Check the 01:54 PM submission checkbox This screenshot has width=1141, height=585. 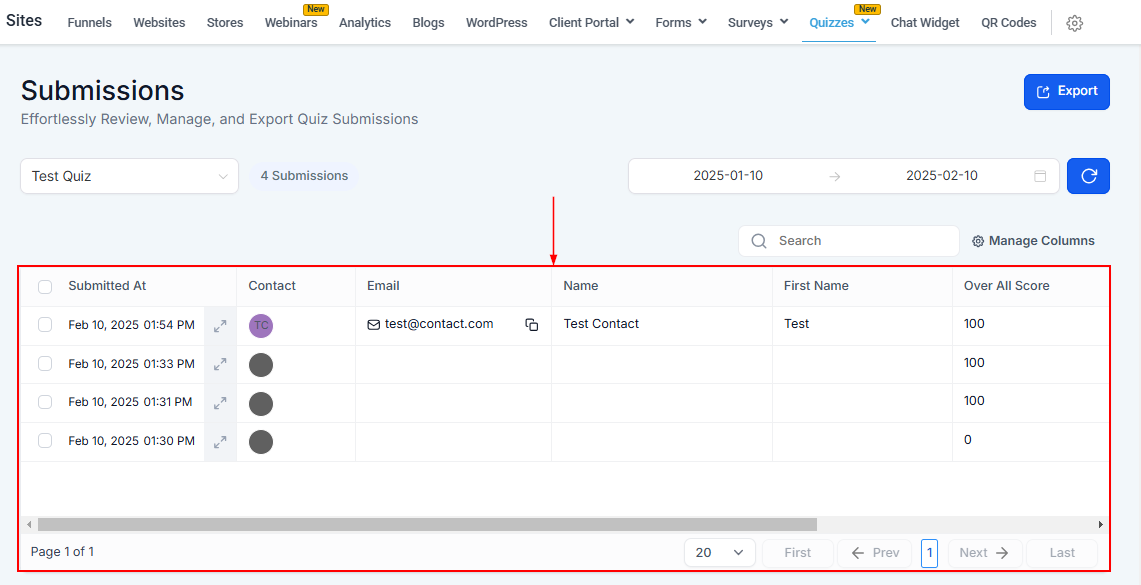click(x=45, y=325)
